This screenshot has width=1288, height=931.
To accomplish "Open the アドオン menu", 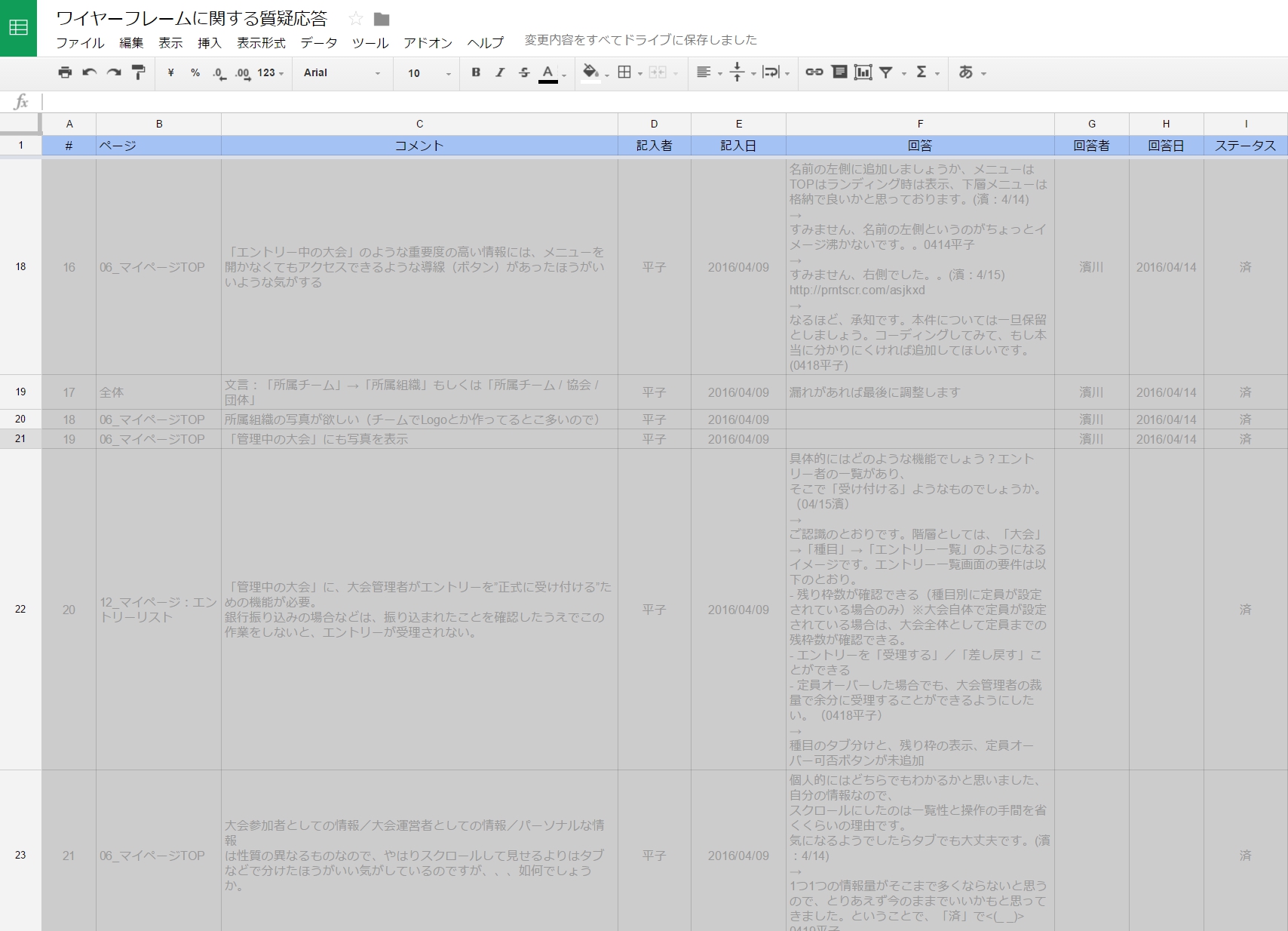I will [x=428, y=43].
